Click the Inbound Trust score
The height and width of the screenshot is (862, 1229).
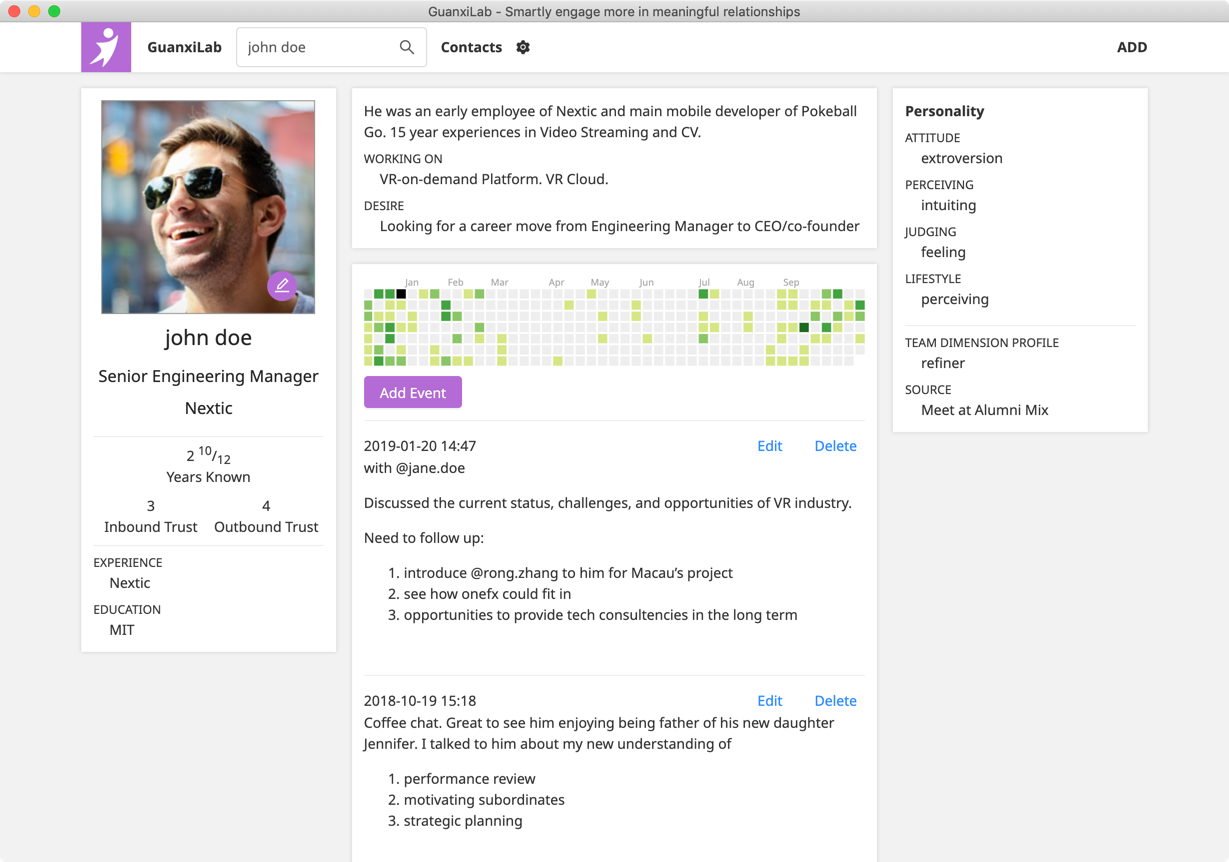pos(151,506)
